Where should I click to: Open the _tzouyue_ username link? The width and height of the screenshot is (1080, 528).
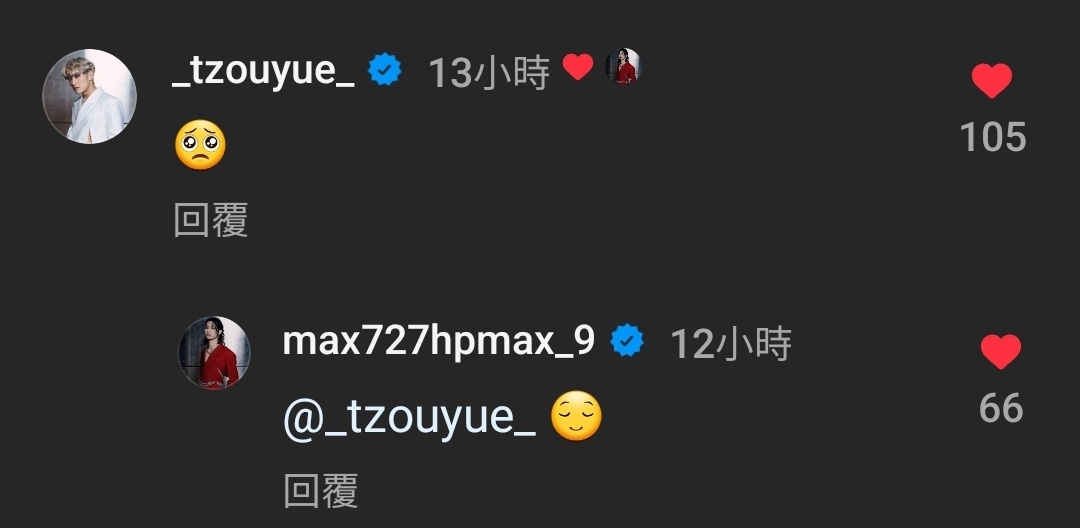pyautogui.click(x=263, y=71)
